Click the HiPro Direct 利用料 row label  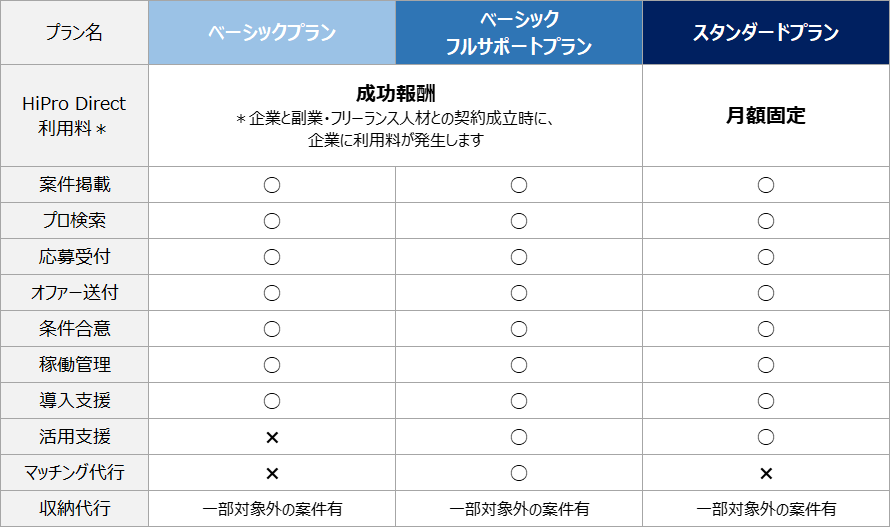[x=75, y=116]
